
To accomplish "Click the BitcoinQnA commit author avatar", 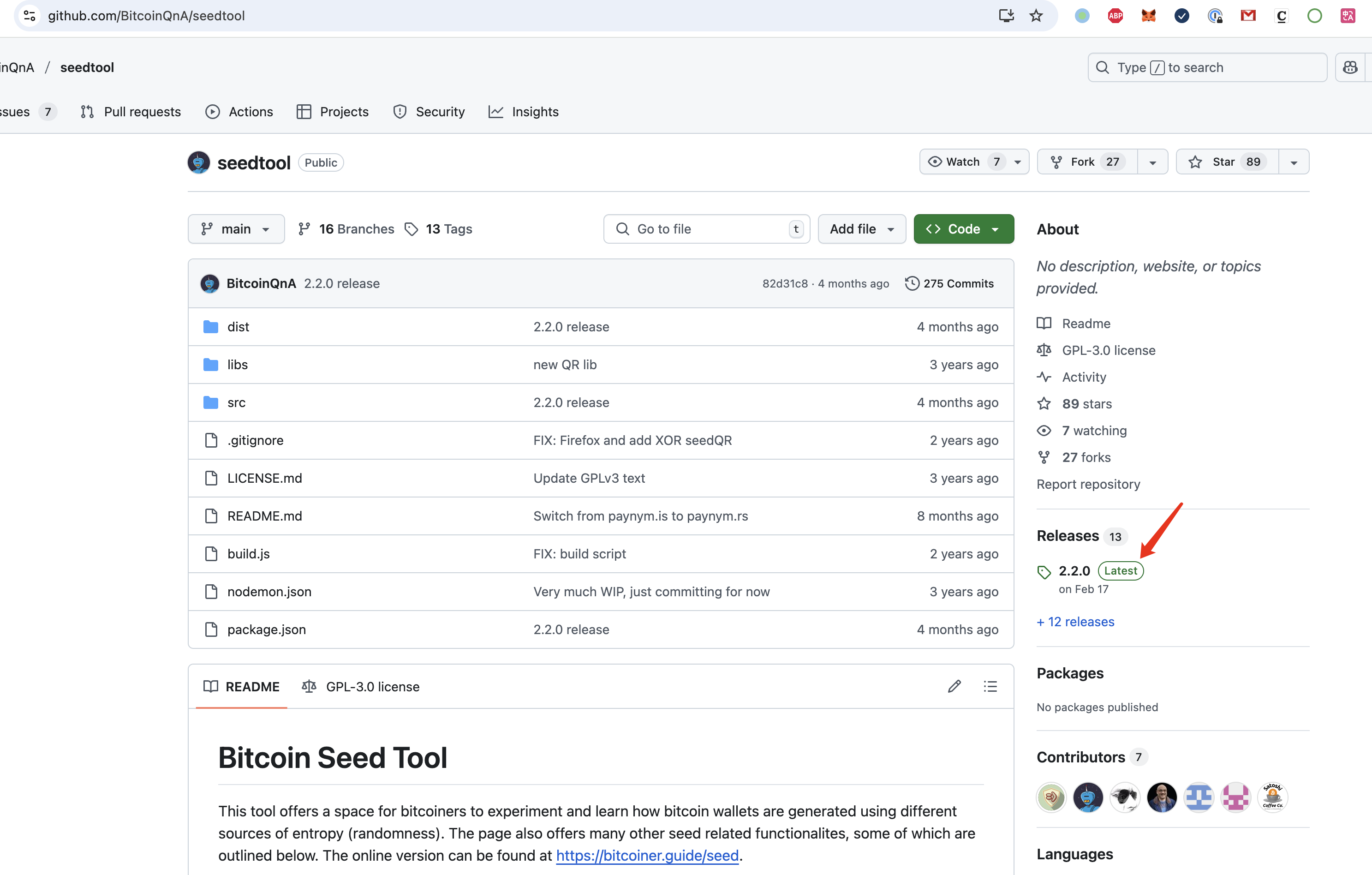I will 209,283.
